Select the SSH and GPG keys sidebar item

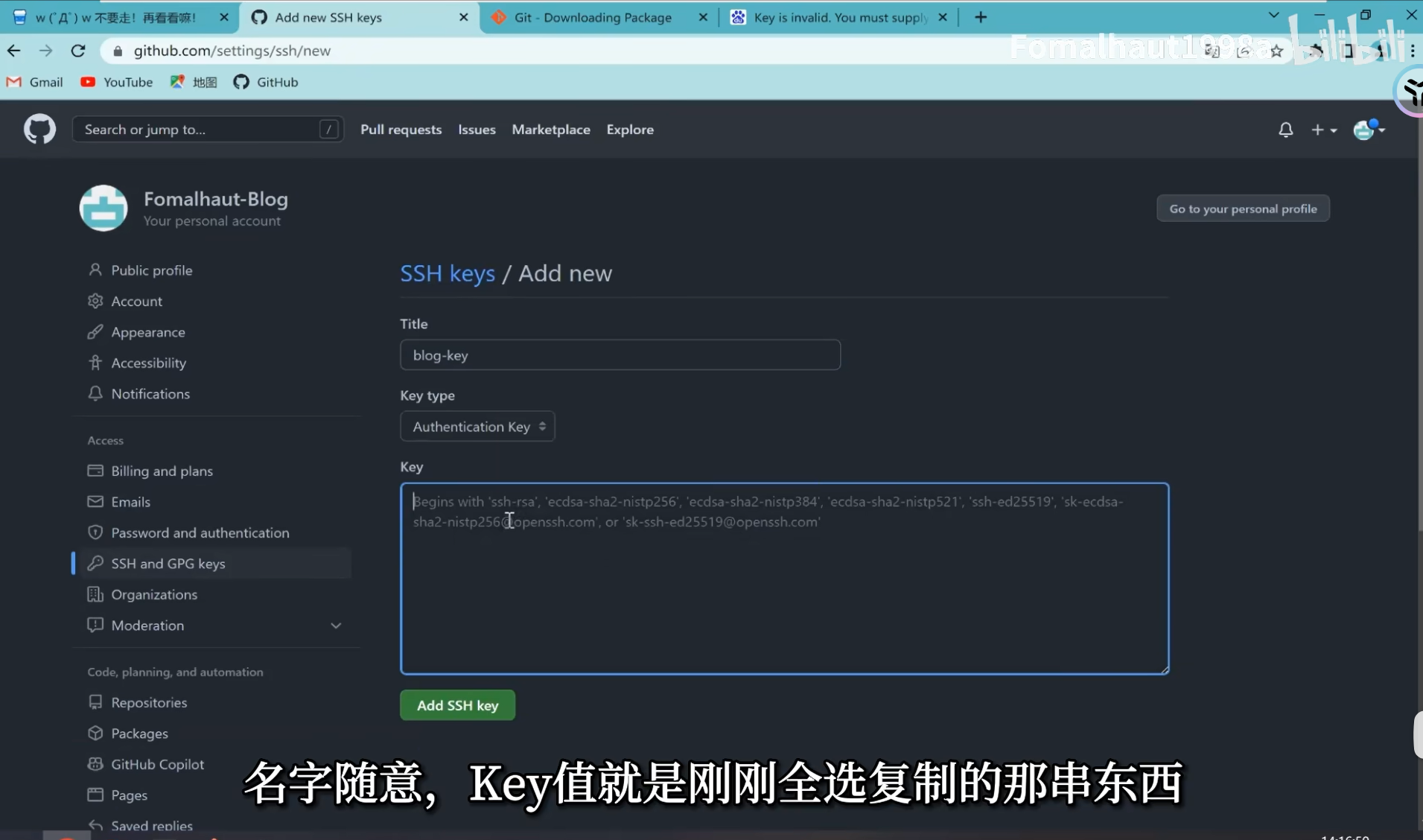tap(167, 564)
